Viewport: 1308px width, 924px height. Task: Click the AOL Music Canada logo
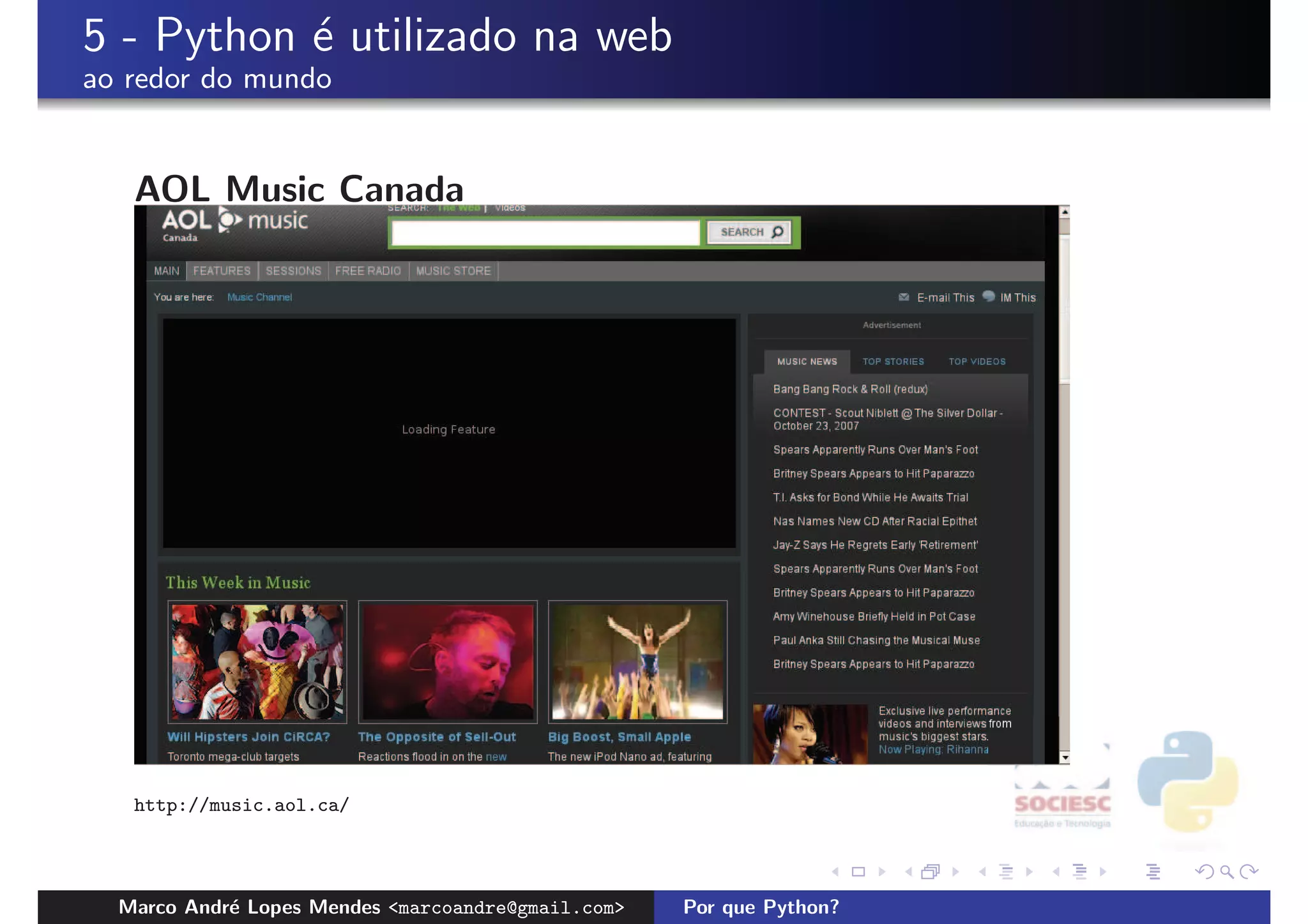[234, 225]
